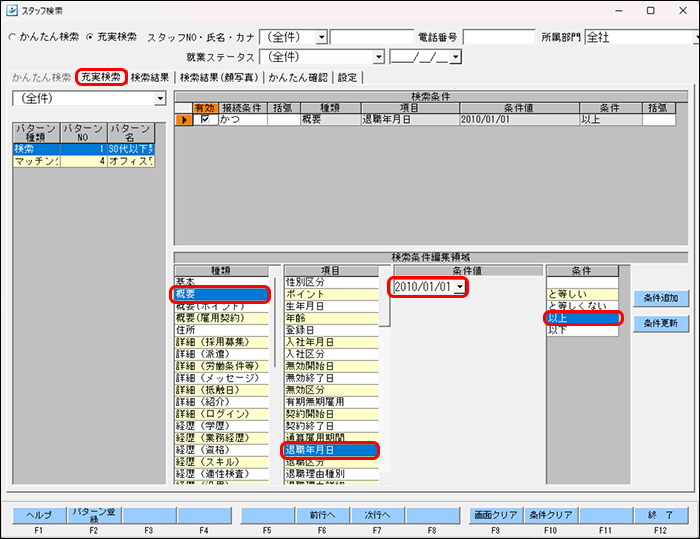
Task: Select 年齢 in the 項目 list
Action: 332,318
